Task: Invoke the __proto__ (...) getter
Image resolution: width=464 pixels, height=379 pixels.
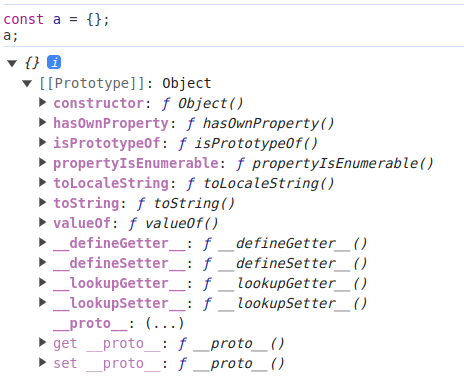Action: click(165, 323)
